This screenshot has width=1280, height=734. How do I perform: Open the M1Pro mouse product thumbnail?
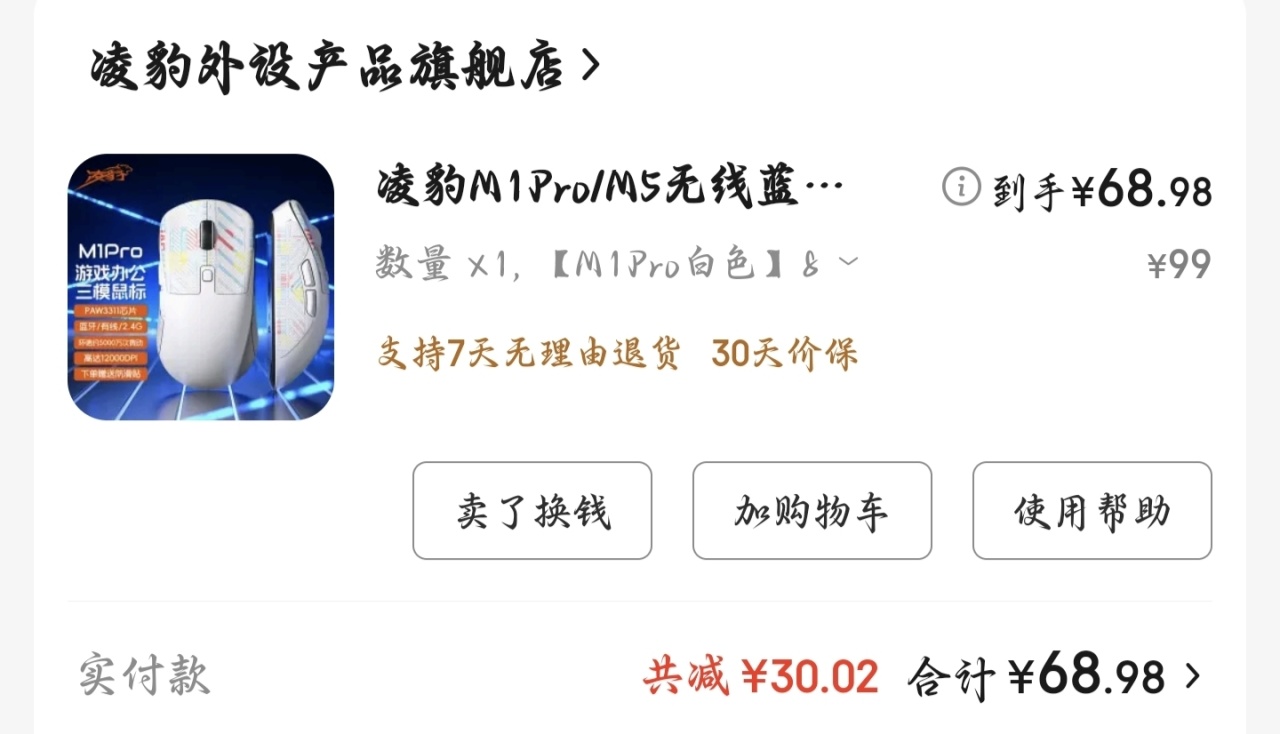pyautogui.click(x=200, y=287)
